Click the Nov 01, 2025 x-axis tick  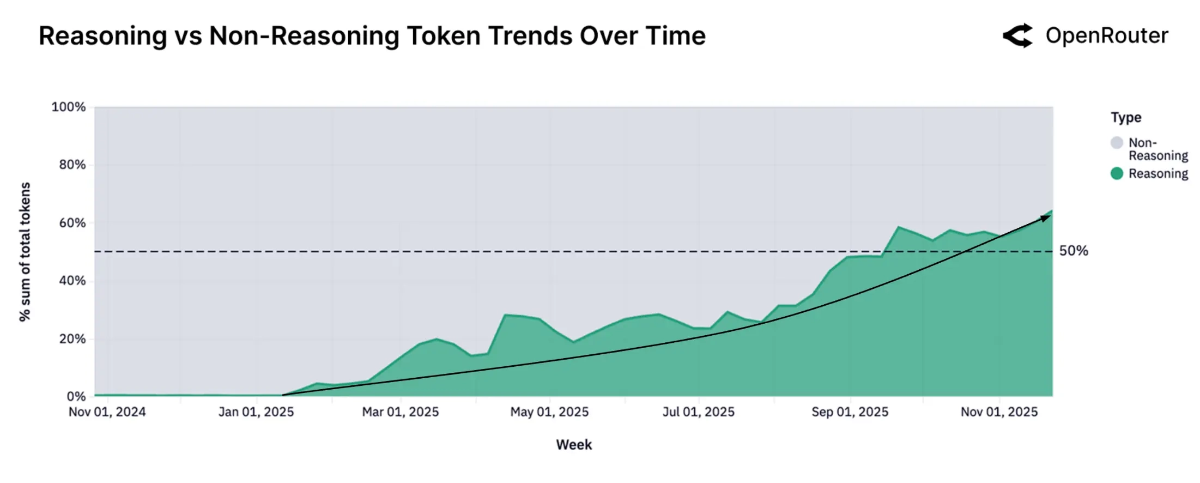999,412
